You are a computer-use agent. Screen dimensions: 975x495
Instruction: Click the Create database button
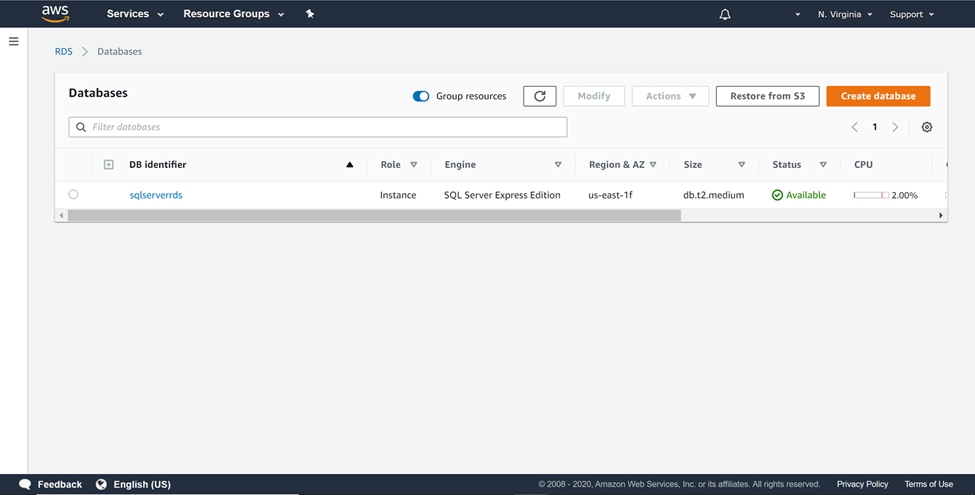point(878,96)
